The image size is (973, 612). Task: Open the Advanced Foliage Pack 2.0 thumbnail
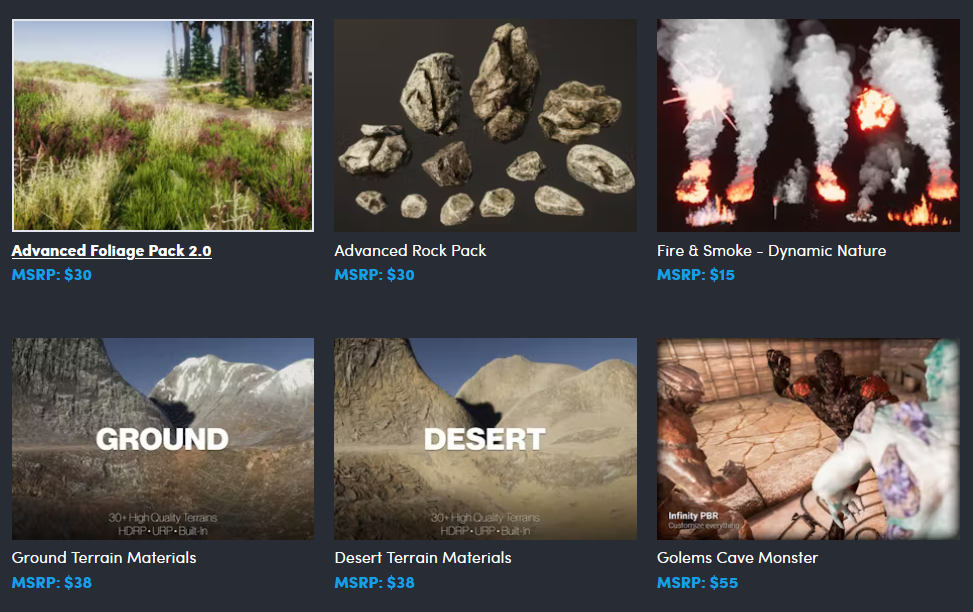pos(163,125)
